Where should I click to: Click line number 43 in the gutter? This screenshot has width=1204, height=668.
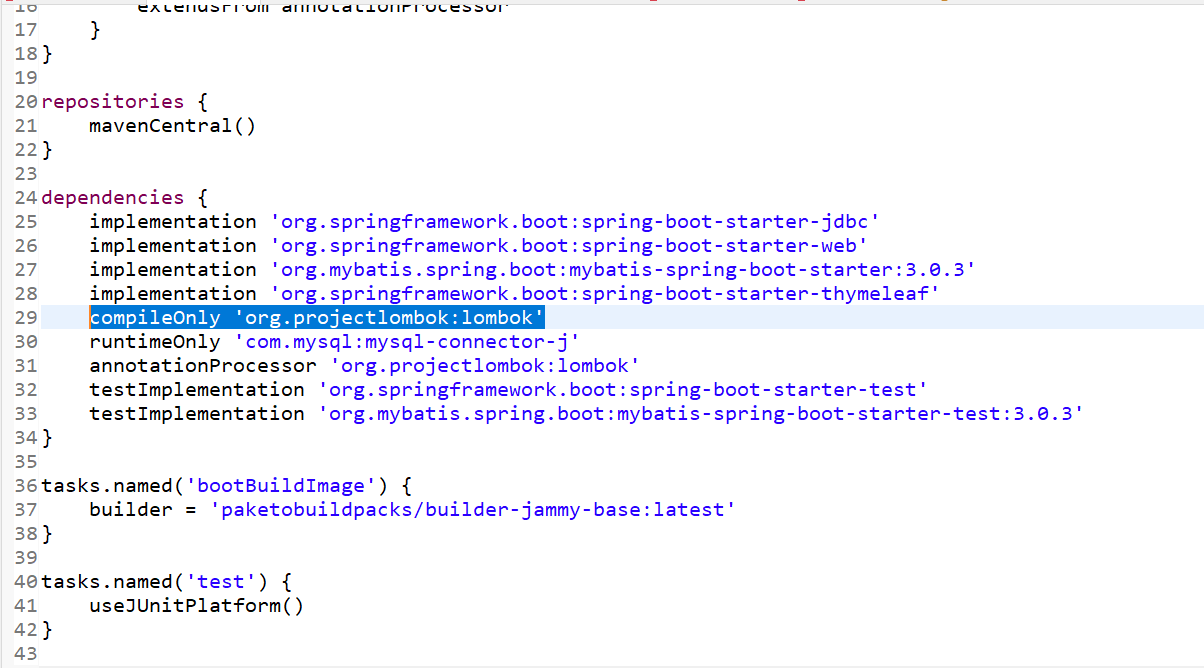(x=26, y=654)
